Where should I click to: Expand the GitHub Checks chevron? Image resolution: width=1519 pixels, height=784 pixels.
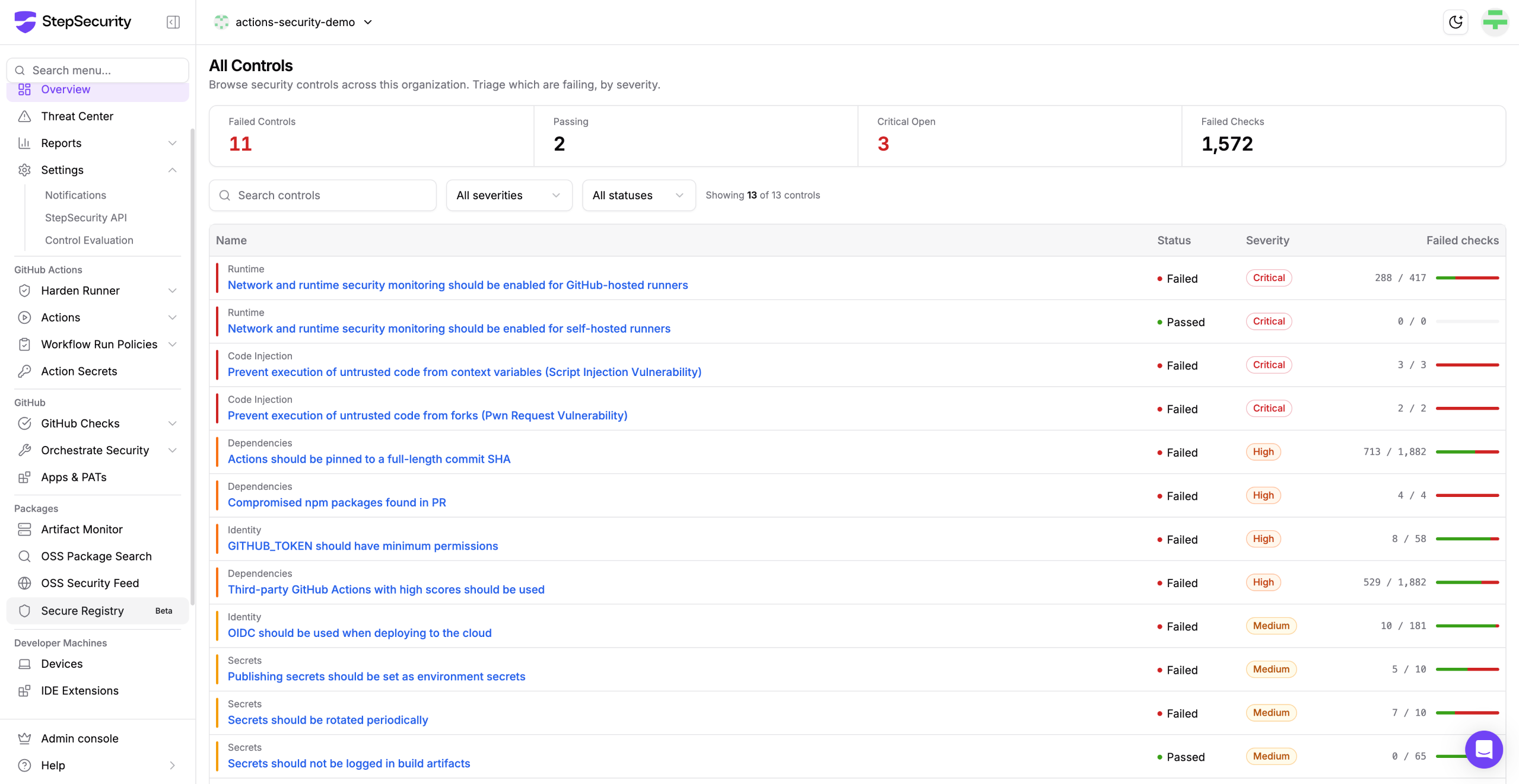click(x=173, y=423)
